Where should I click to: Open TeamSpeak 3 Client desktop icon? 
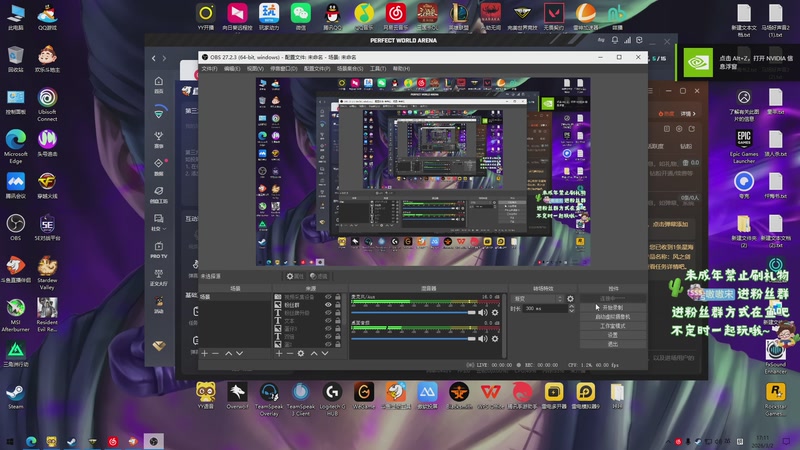click(x=301, y=399)
